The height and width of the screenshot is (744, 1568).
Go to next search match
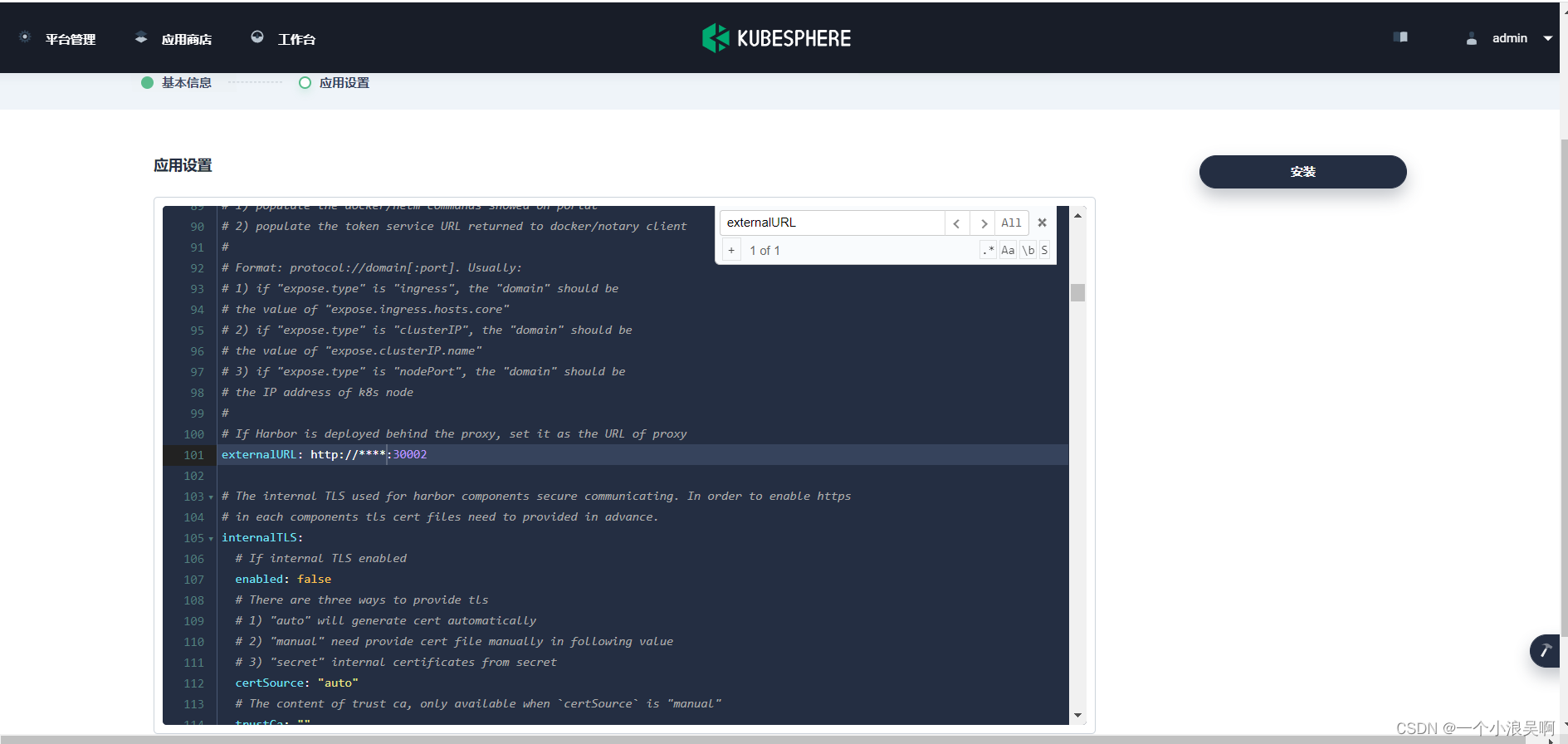pyautogui.click(x=984, y=223)
